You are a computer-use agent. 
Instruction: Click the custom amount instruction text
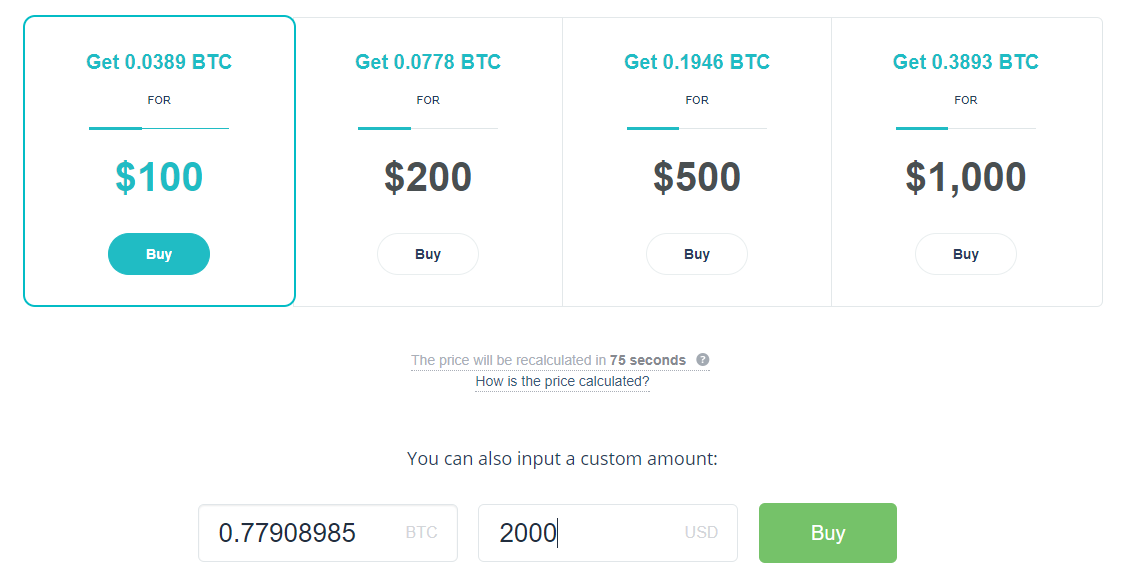562,458
